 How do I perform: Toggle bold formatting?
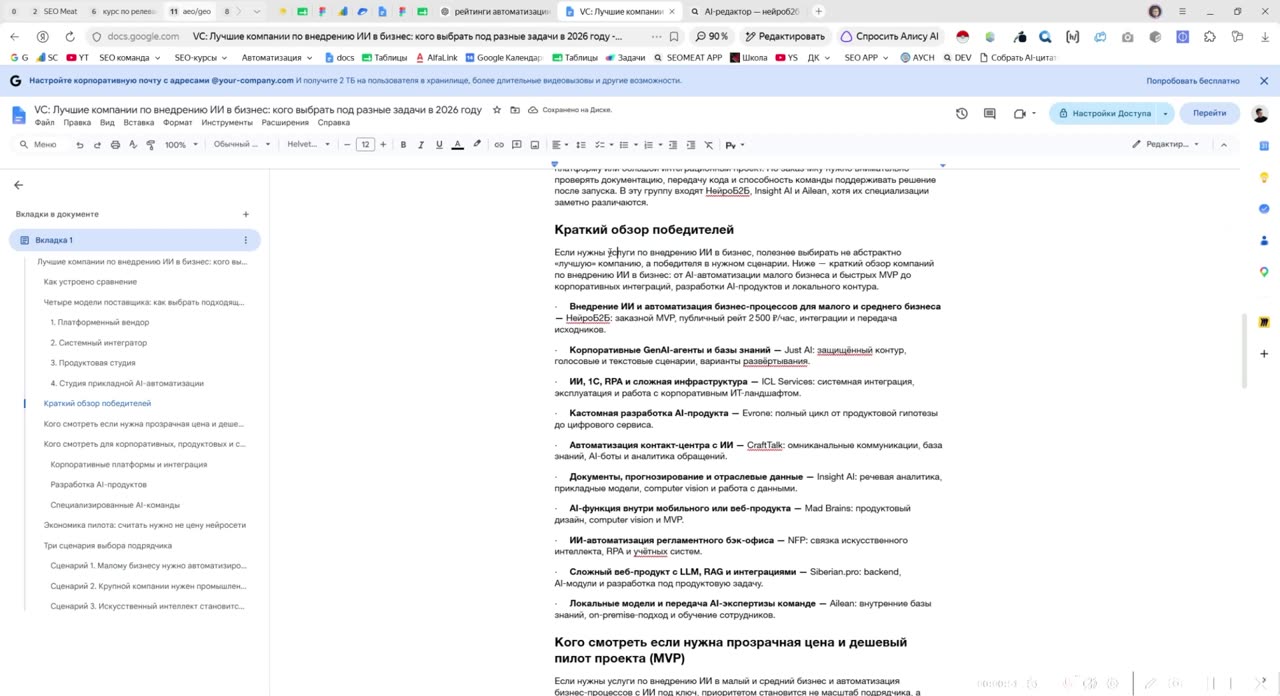[x=403, y=145]
